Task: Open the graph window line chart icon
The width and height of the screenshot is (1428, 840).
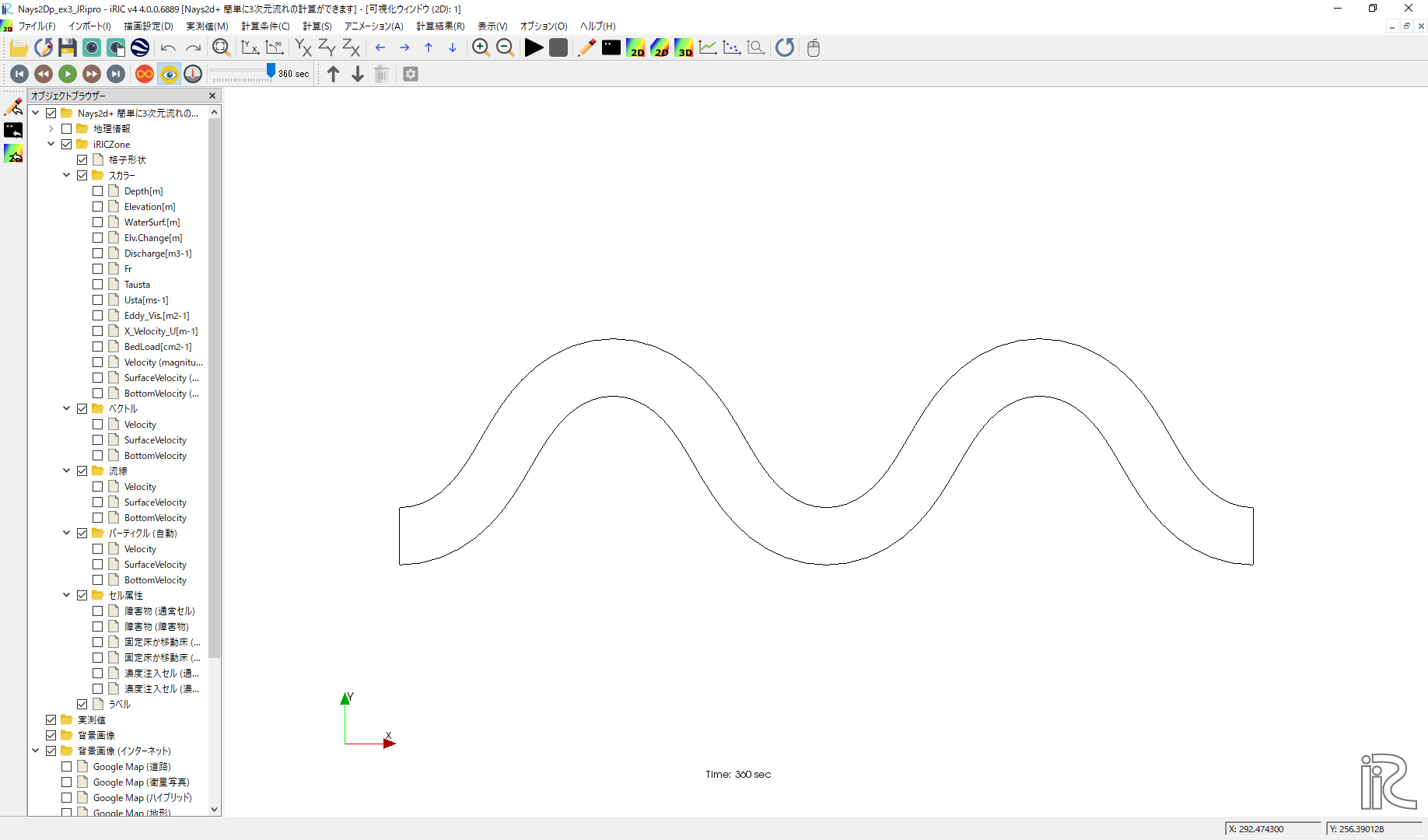Action: point(708,47)
